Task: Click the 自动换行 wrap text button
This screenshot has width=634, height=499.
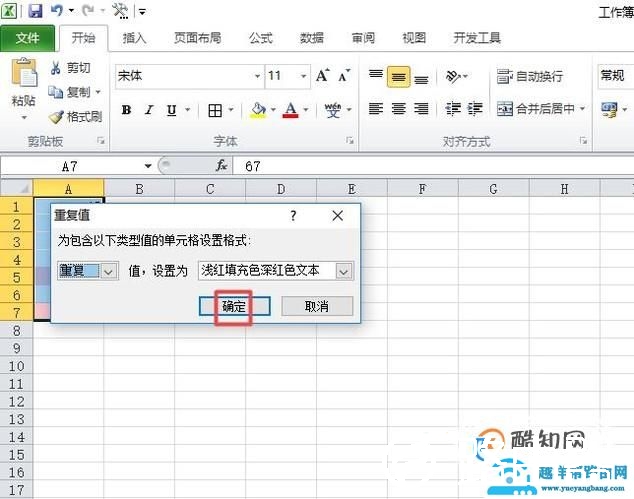Action: pyautogui.click(x=530, y=76)
